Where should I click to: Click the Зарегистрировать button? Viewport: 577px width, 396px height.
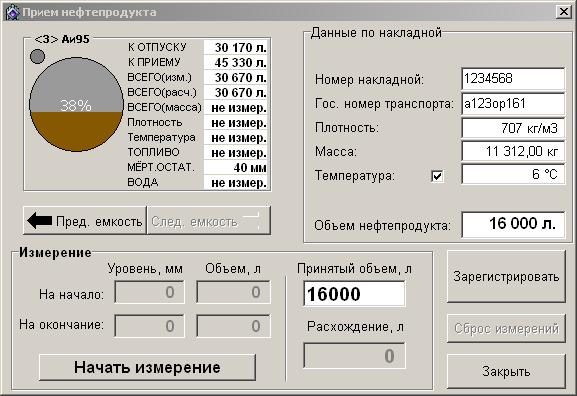(506, 276)
